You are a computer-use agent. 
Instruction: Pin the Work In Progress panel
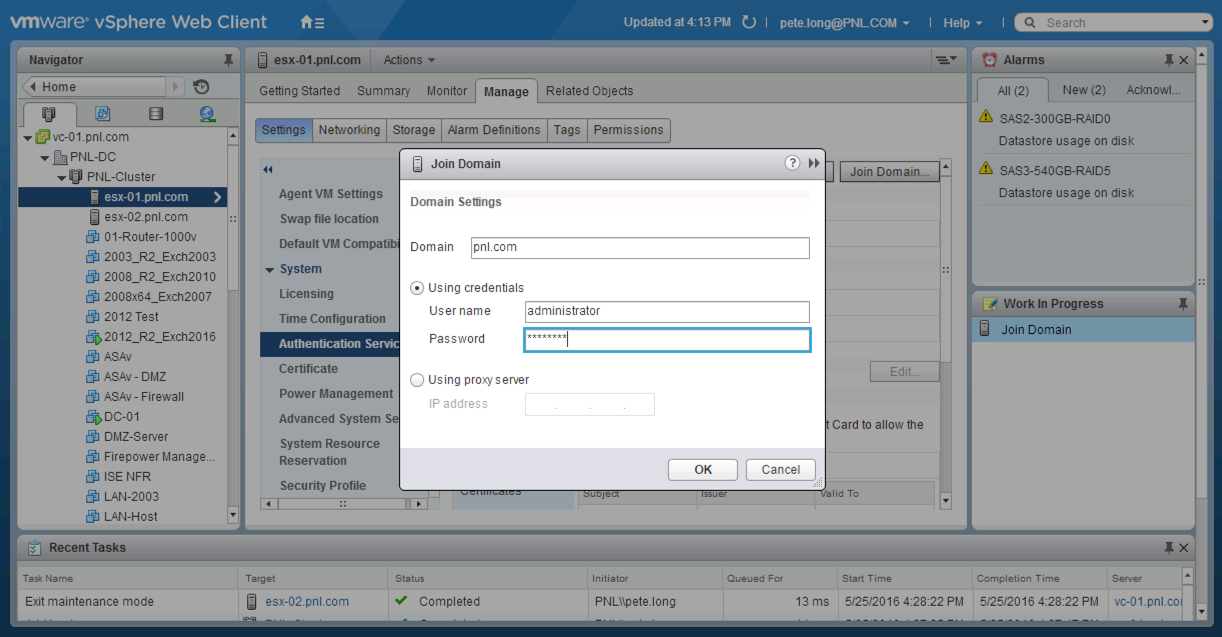point(1184,303)
